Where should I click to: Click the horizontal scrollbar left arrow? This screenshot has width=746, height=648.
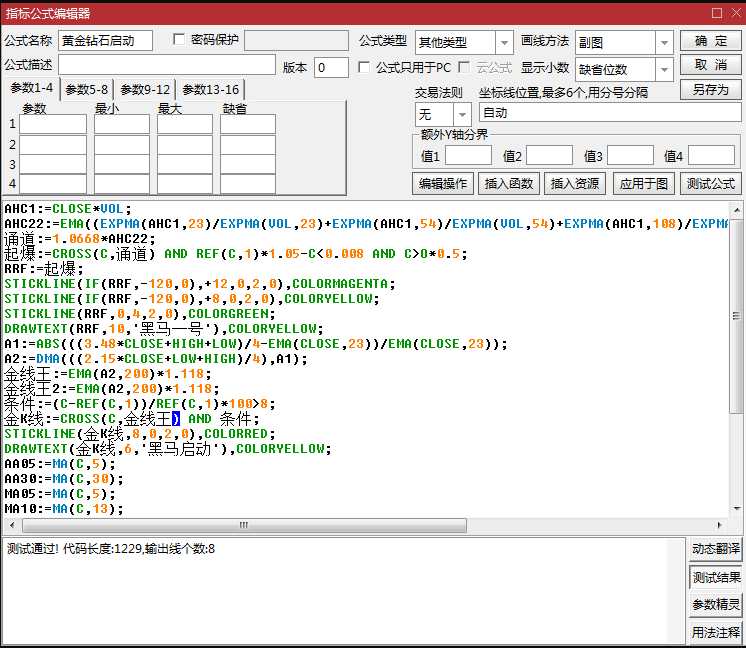click(x=12, y=525)
